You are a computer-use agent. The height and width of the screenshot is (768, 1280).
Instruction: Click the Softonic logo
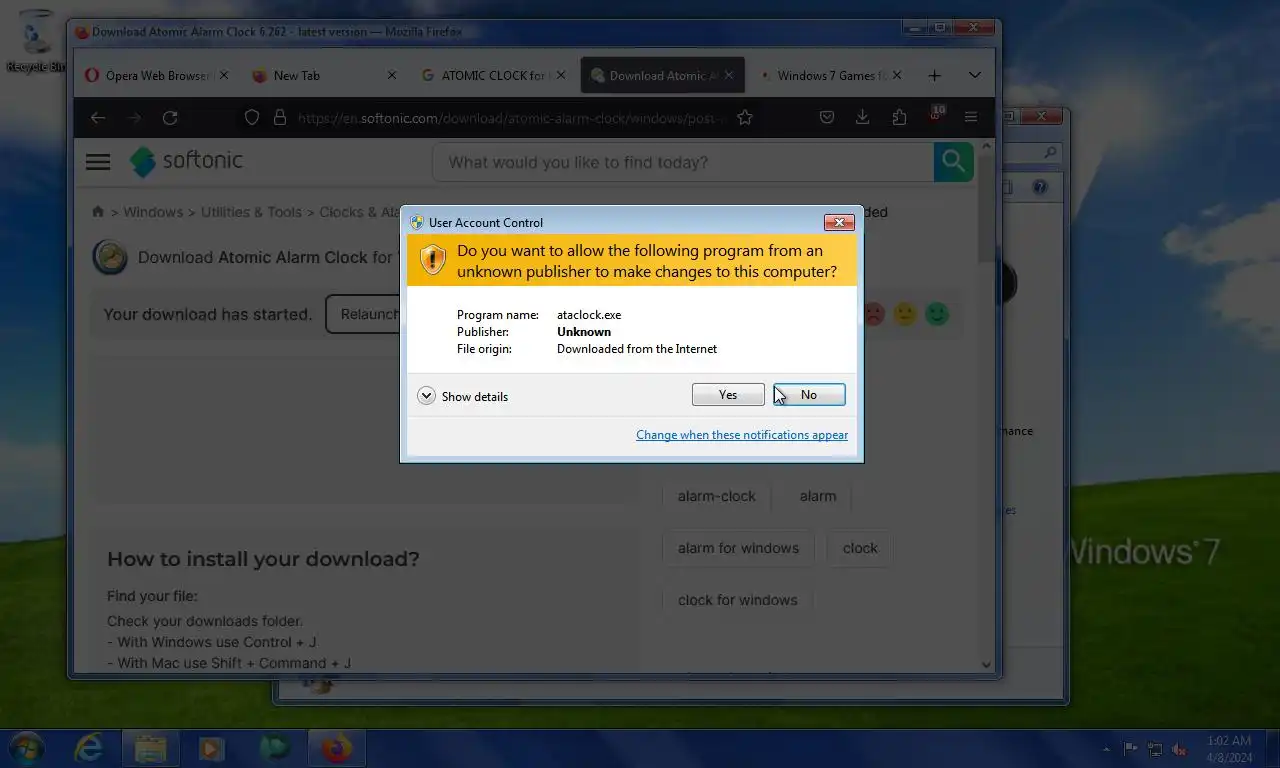187,161
